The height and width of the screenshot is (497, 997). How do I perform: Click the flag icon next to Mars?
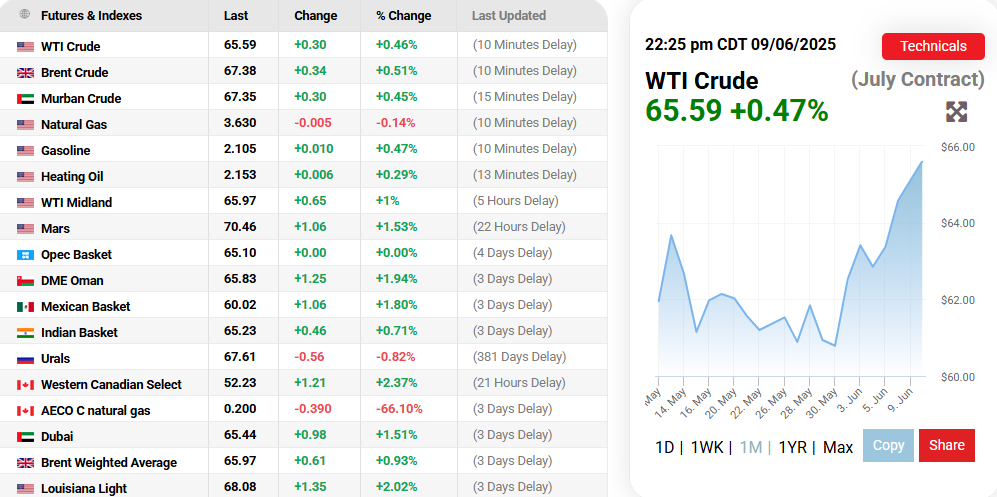pos(25,229)
